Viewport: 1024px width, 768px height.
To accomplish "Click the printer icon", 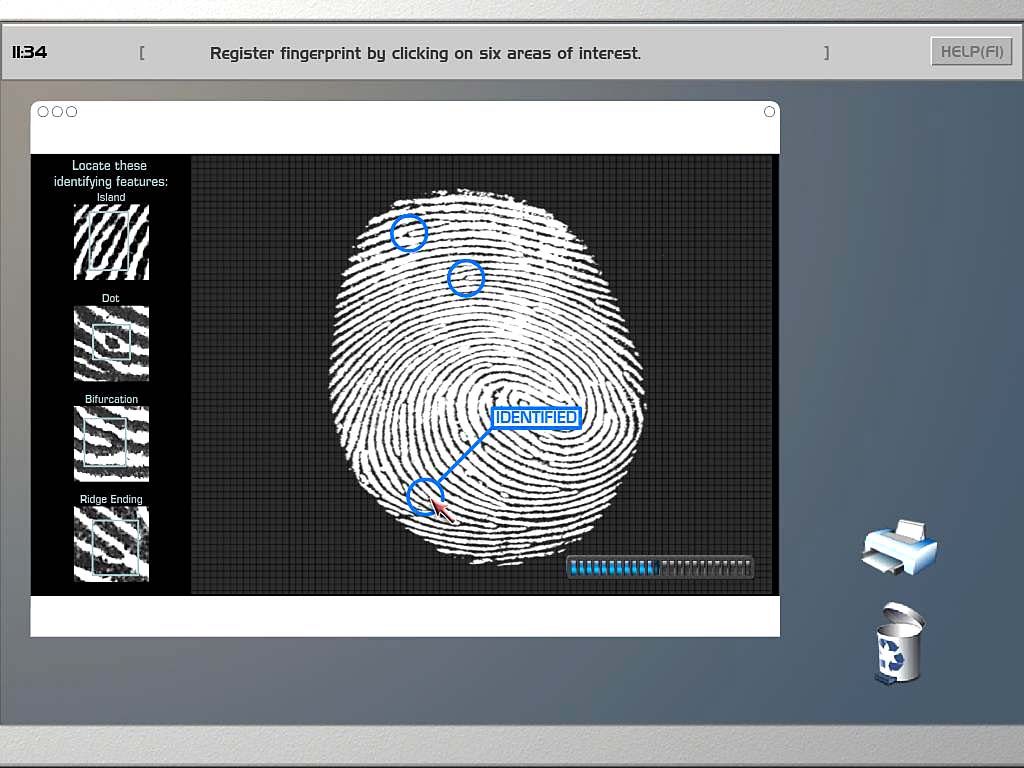I will [900, 548].
